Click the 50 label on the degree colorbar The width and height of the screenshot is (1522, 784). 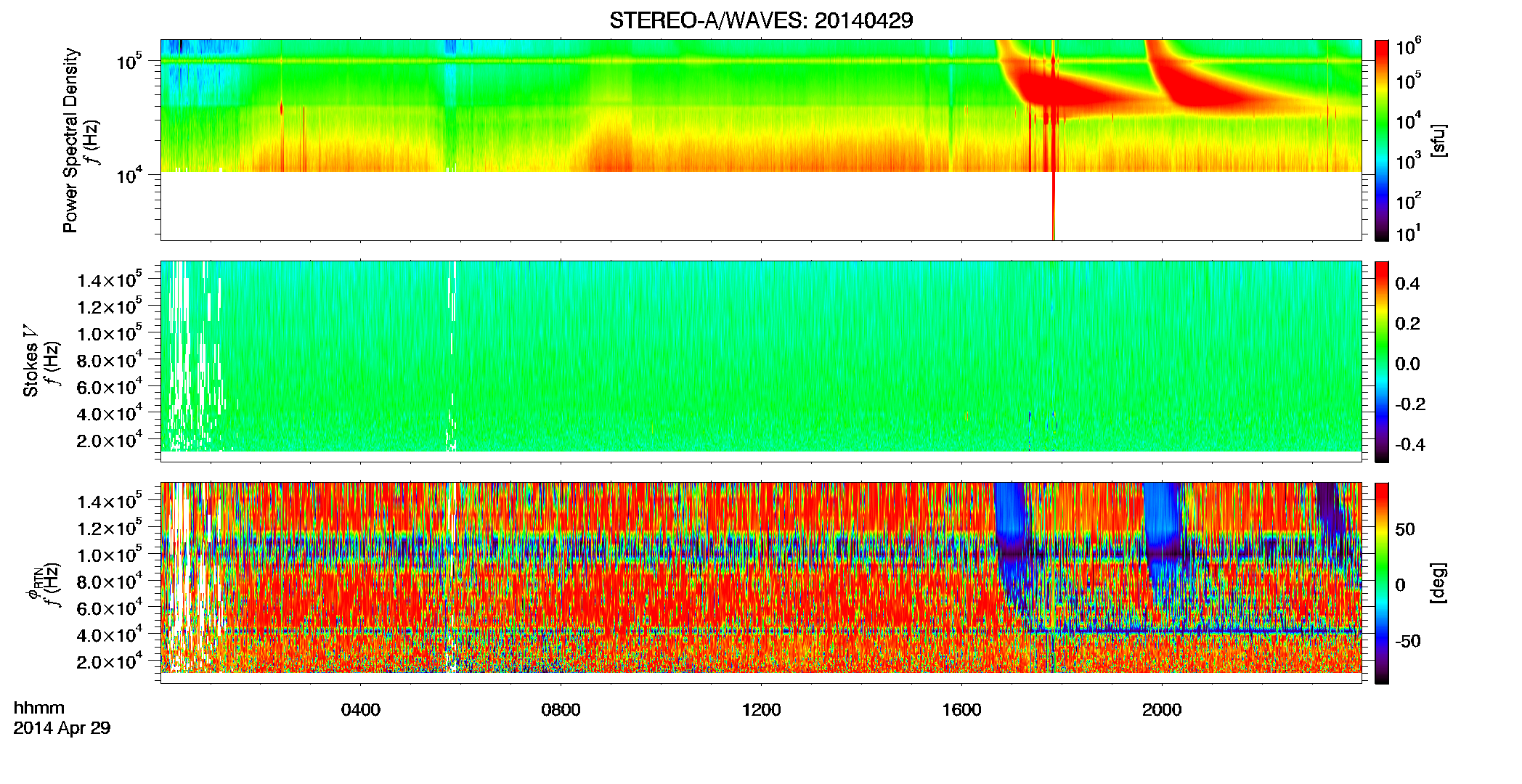click(1405, 529)
